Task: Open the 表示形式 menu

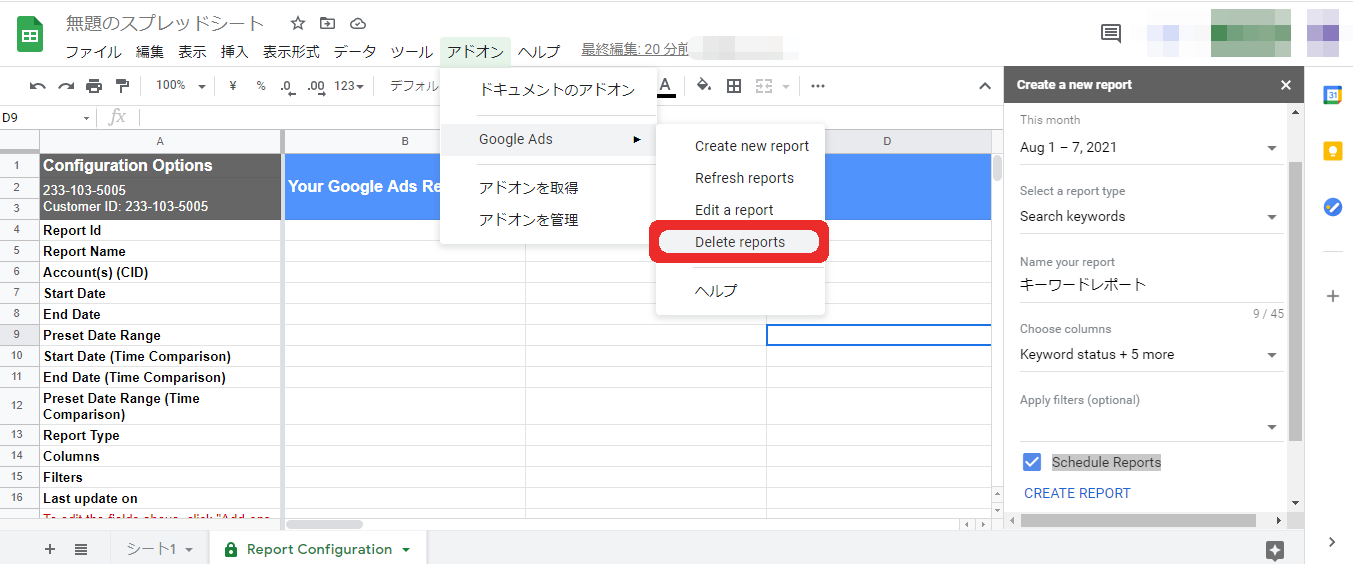Action: 291,52
